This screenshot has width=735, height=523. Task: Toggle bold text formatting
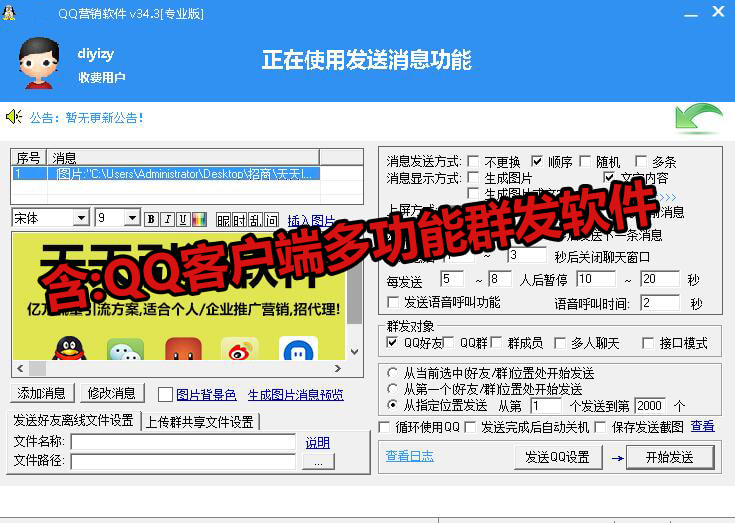pos(151,219)
